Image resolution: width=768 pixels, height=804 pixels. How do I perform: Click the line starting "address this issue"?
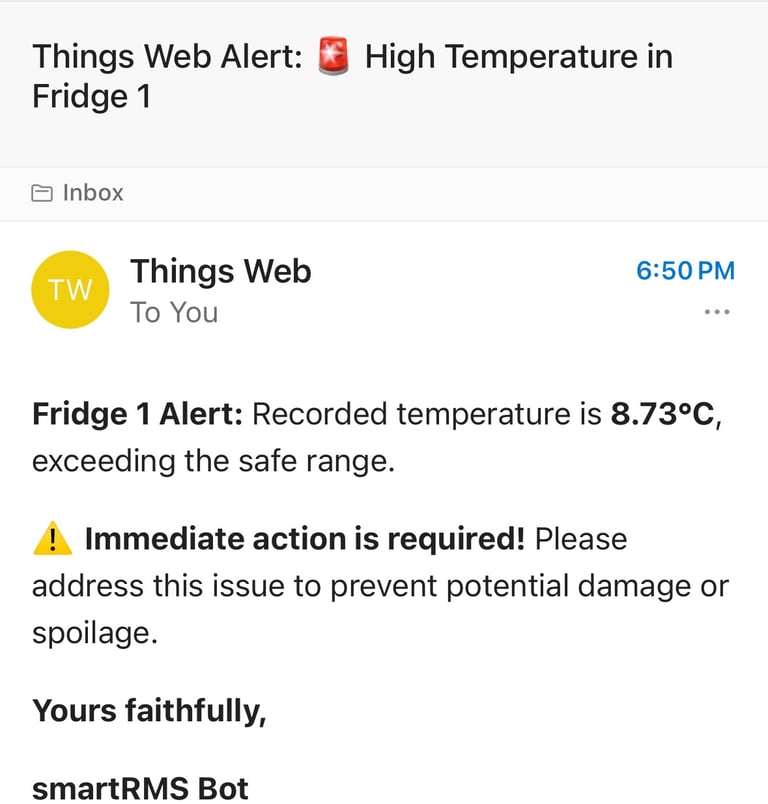click(380, 587)
